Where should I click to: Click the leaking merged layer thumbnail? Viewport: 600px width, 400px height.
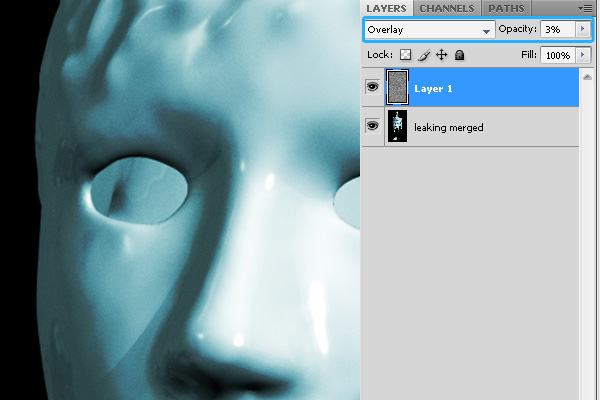click(x=397, y=127)
